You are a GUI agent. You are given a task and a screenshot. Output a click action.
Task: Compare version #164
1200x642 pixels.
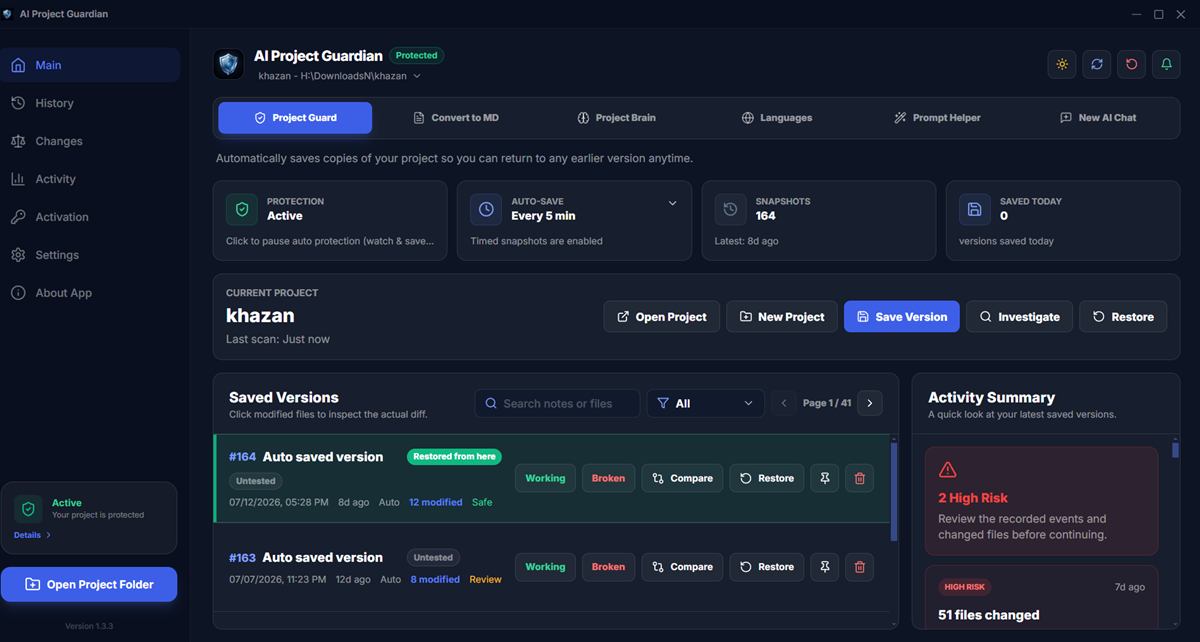click(x=682, y=478)
